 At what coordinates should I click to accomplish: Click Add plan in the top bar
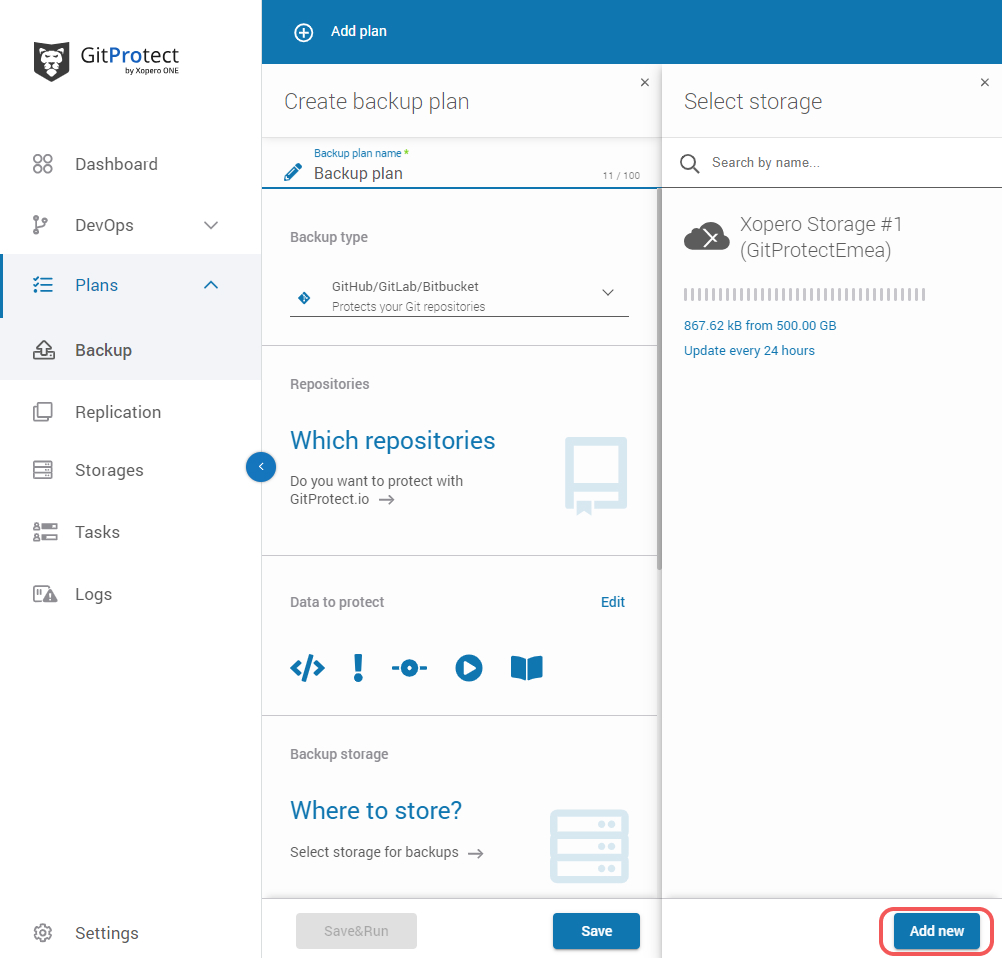click(358, 31)
